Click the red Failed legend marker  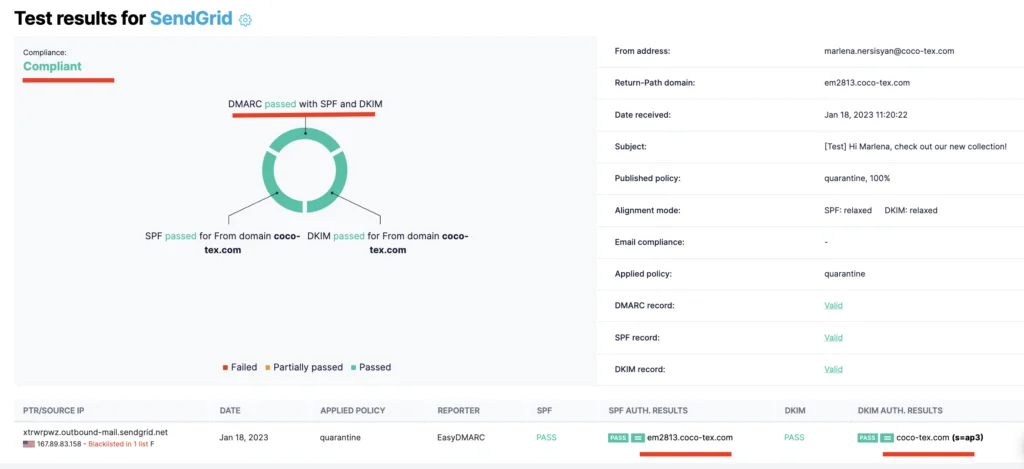[x=225, y=368]
